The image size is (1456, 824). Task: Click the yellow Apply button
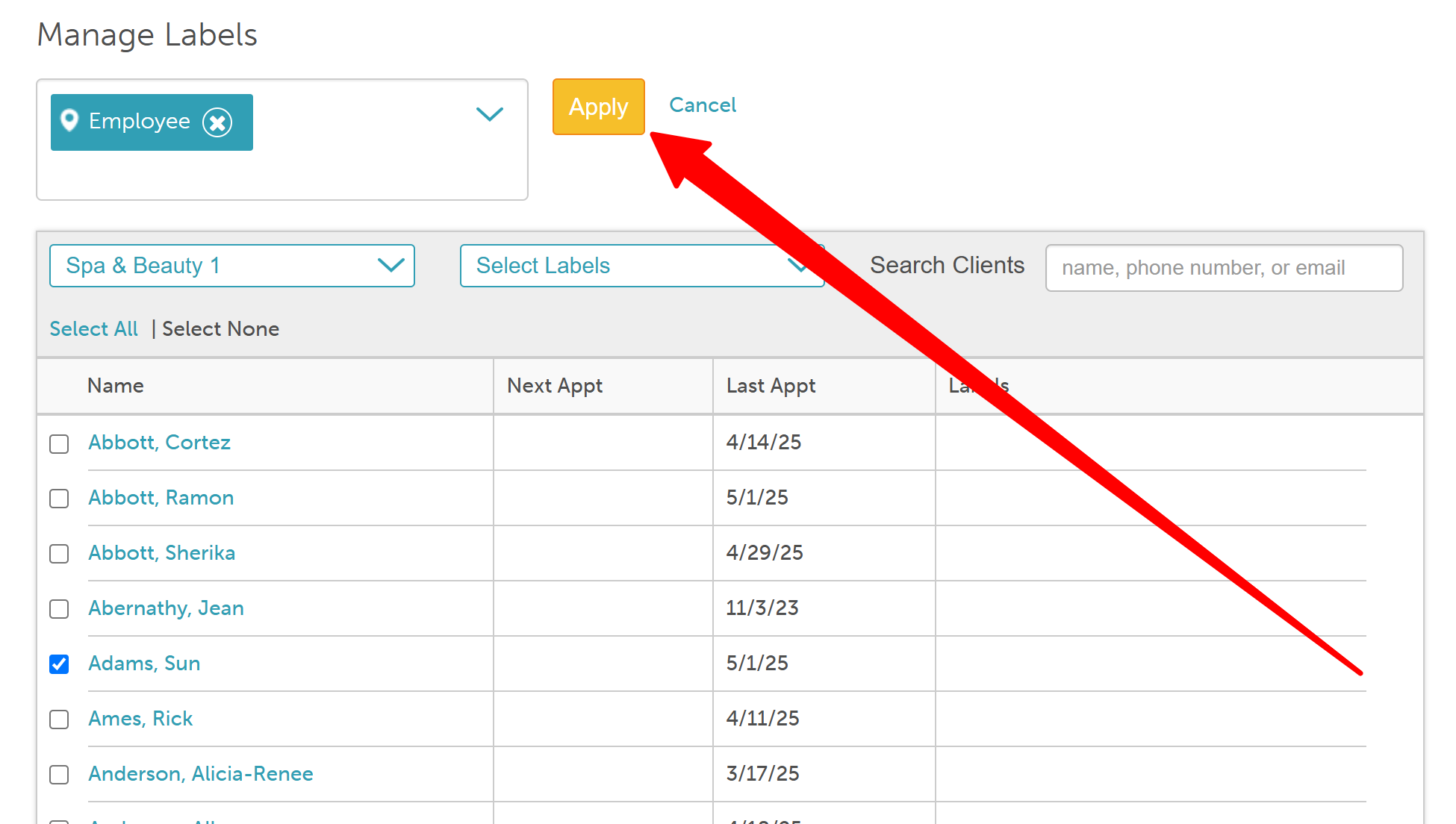[x=598, y=107]
